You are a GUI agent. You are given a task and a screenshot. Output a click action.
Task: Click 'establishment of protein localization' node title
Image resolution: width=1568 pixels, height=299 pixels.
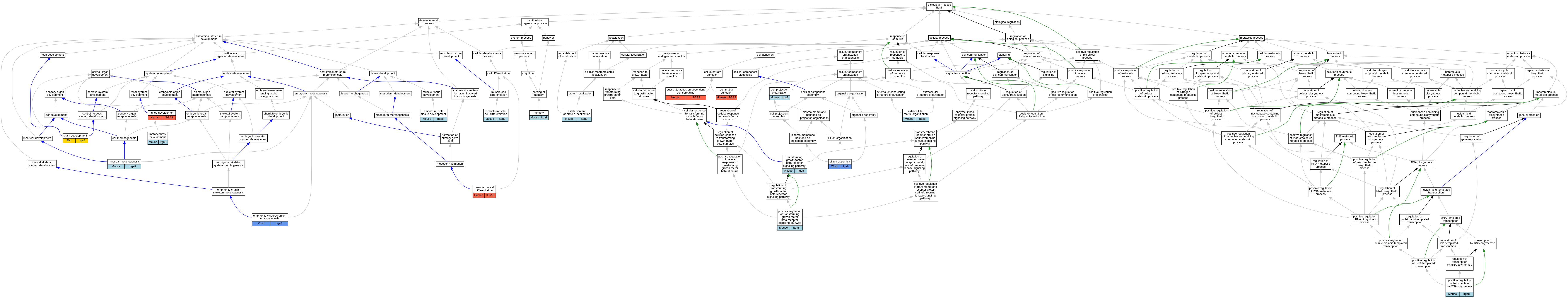tap(576, 113)
